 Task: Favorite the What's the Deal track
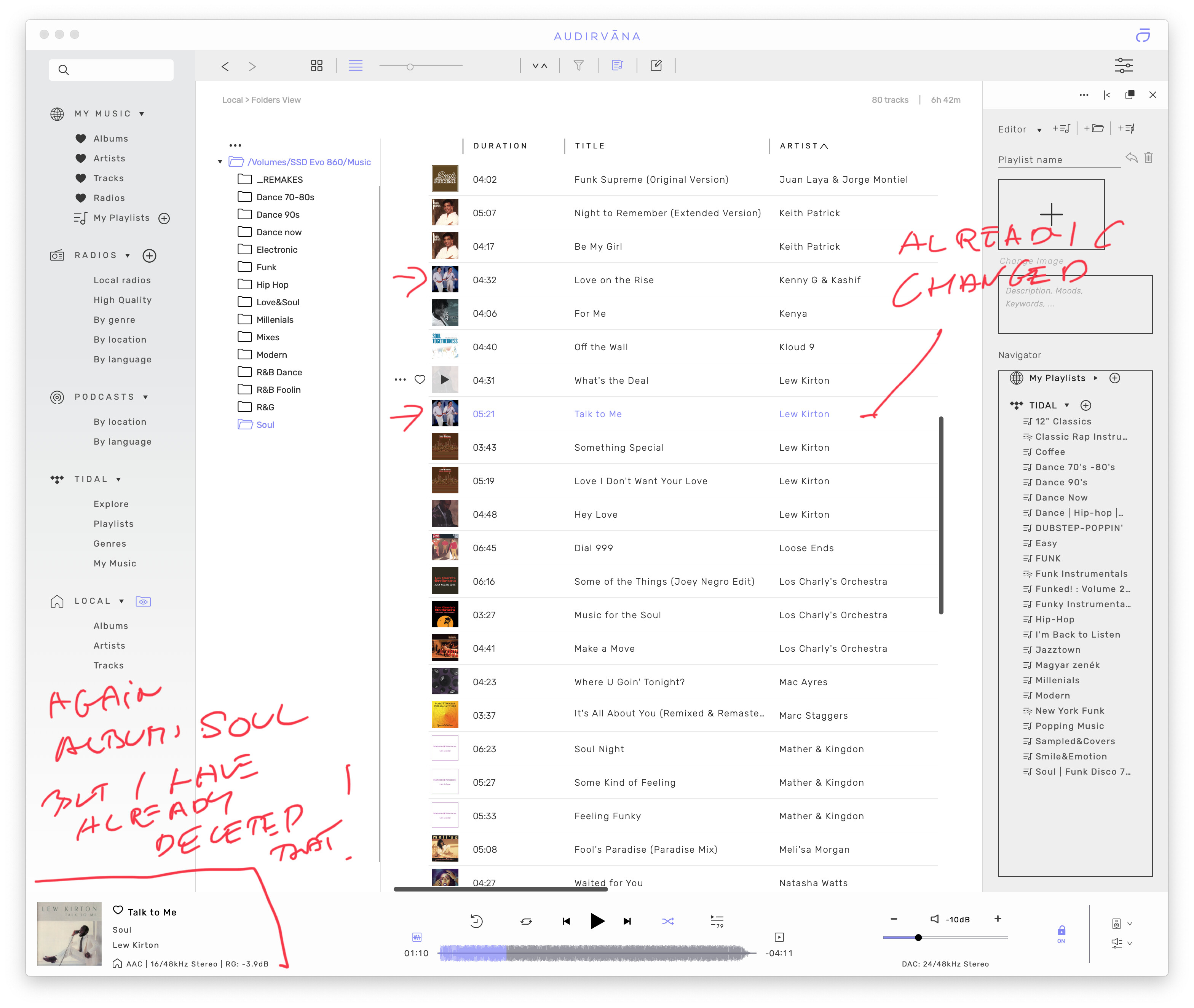point(420,380)
